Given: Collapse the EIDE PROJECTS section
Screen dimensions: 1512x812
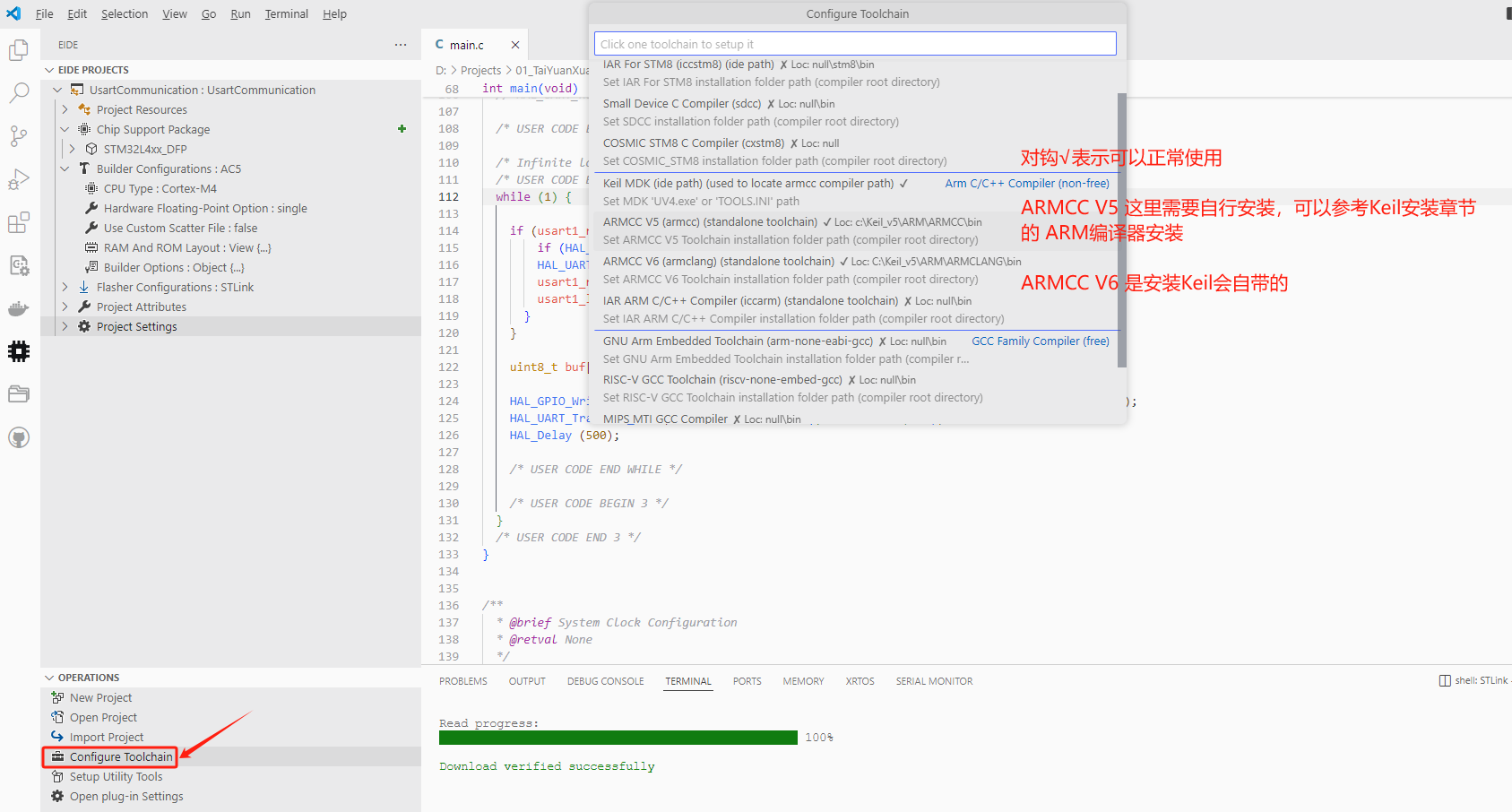Looking at the screenshot, I should coord(49,70).
